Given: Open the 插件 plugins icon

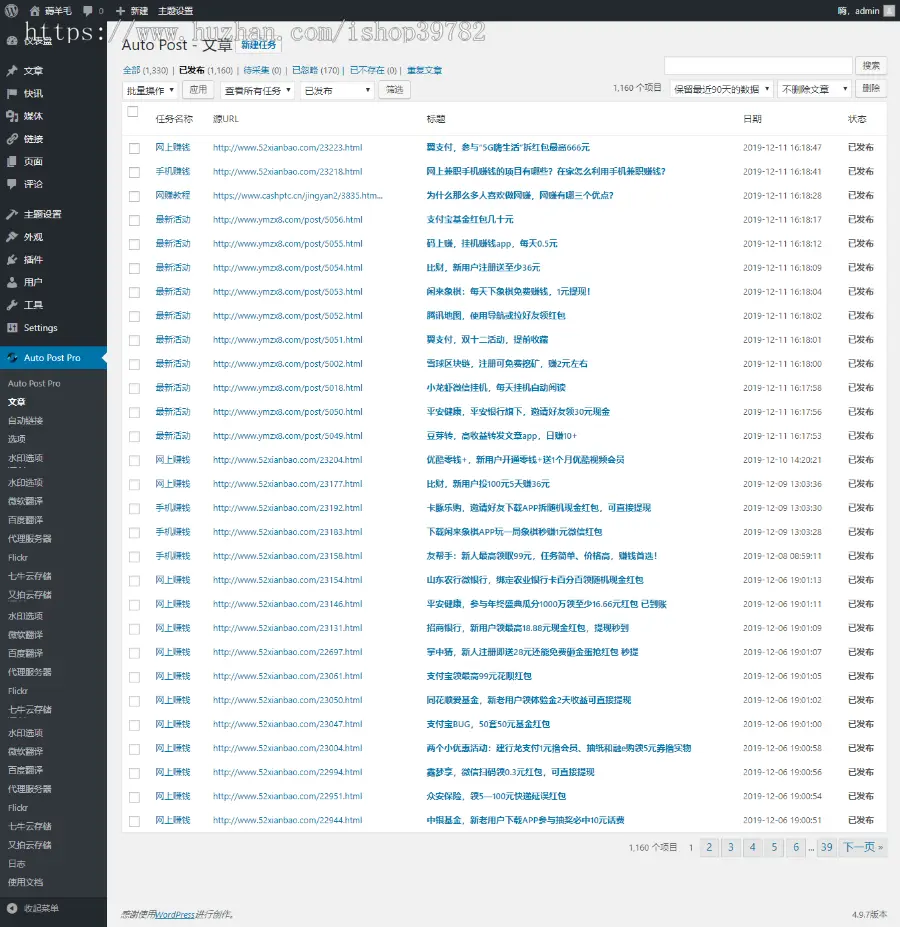Looking at the screenshot, I should (x=12, y=260).
